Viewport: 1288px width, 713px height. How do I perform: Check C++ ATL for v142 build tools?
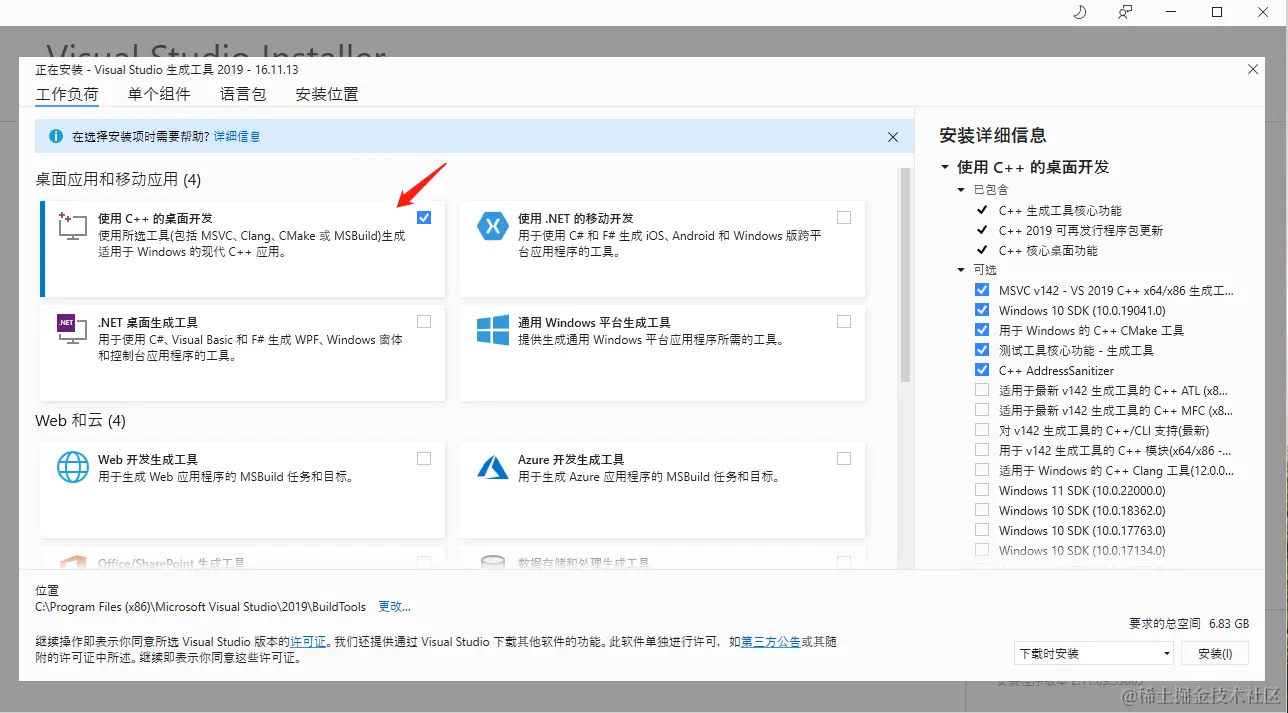tap(981, 390)
